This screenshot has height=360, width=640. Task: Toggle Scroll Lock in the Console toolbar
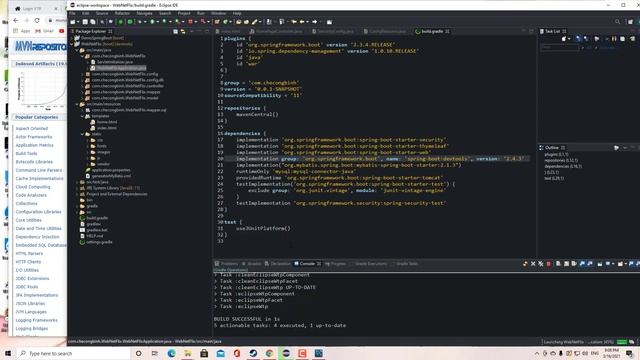click(x=567, y=264)
